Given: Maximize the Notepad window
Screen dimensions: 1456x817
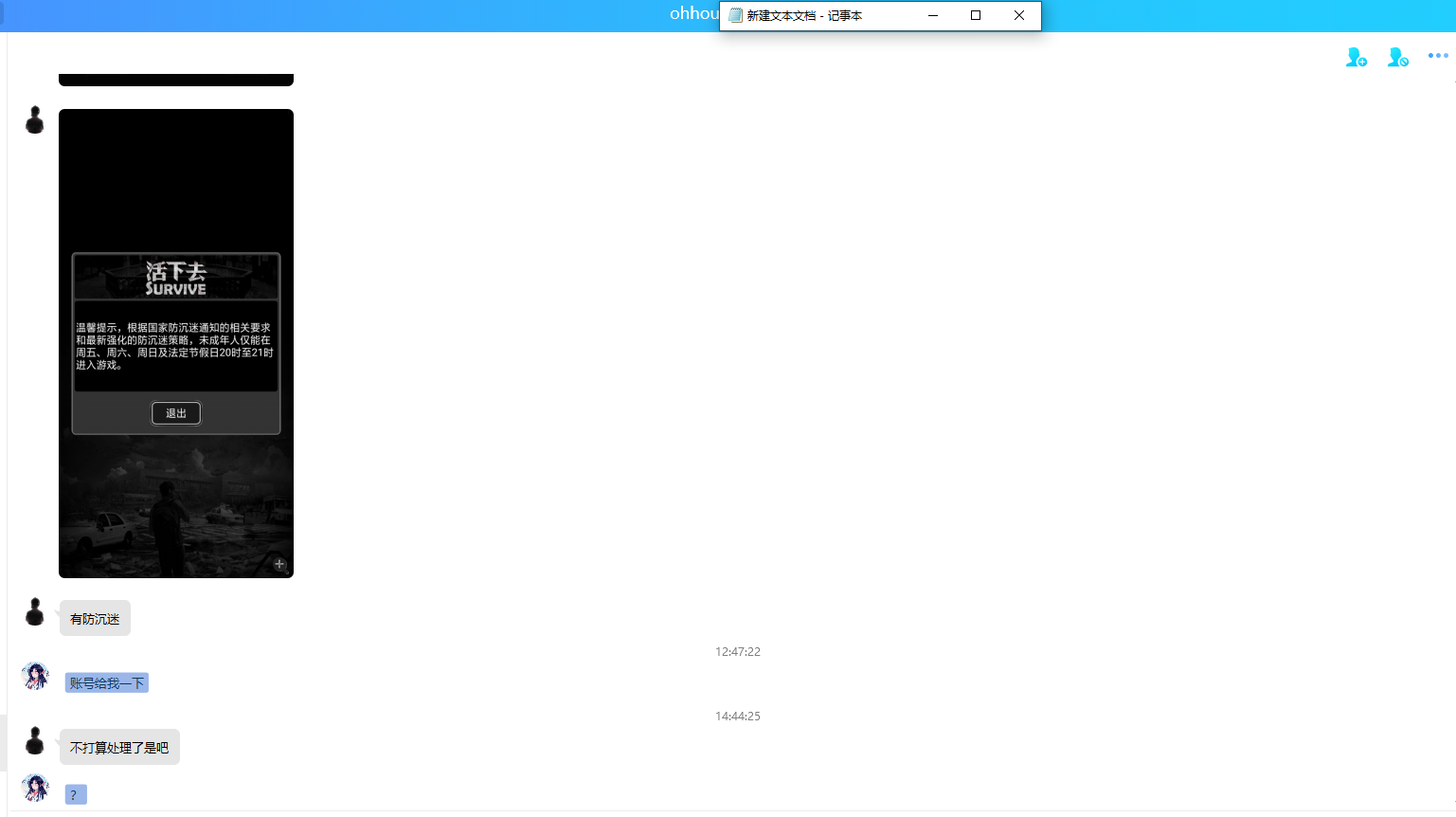Looking at the screenshot, I should [x=976, y=15].
